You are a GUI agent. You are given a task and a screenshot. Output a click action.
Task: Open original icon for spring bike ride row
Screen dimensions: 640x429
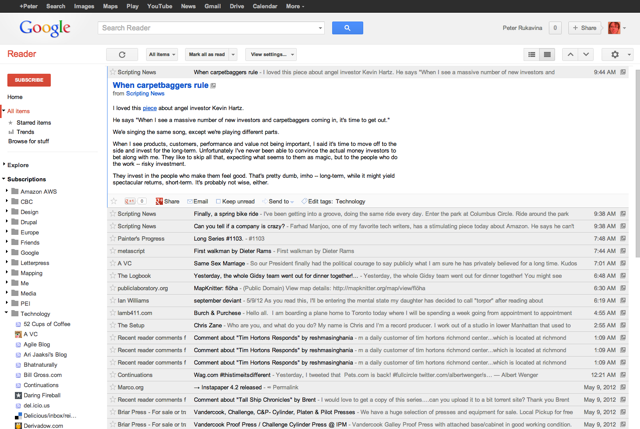pos(623,213)
